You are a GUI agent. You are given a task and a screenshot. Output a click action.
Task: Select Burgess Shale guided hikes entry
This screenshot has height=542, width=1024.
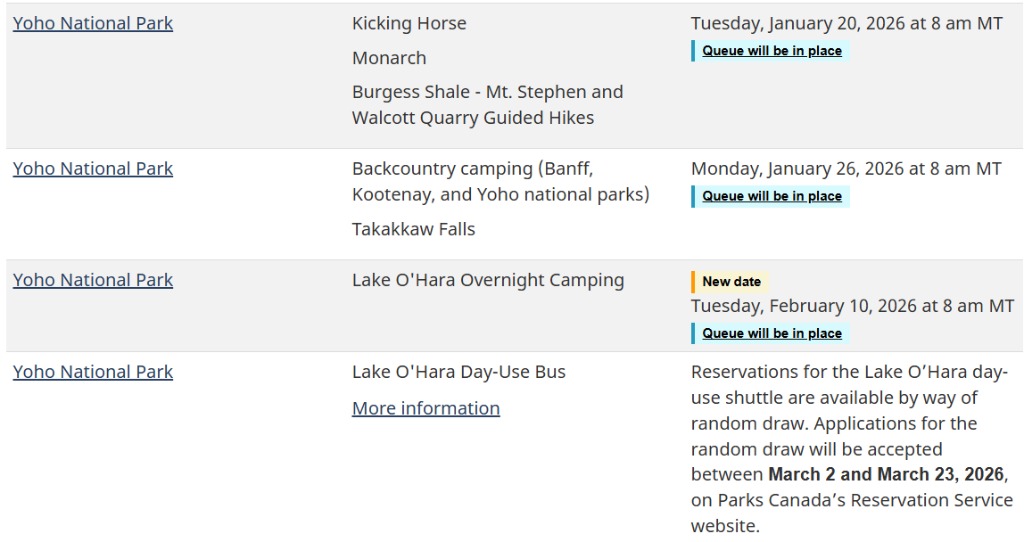point(487,105)
